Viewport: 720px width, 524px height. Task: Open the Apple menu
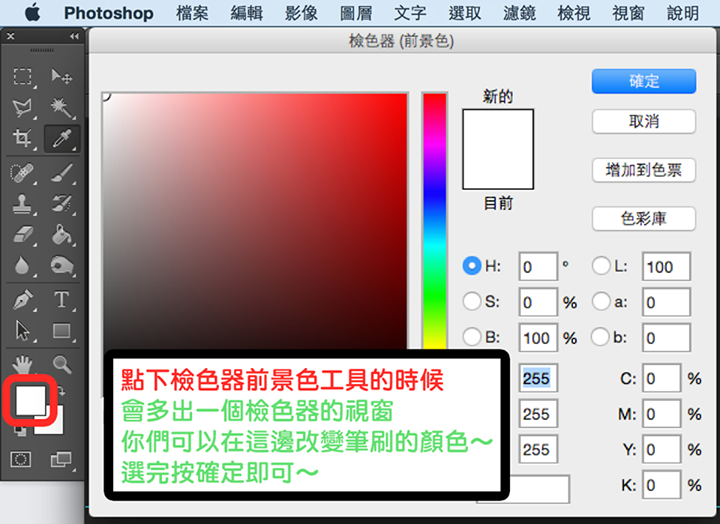(x=33, y=13)
